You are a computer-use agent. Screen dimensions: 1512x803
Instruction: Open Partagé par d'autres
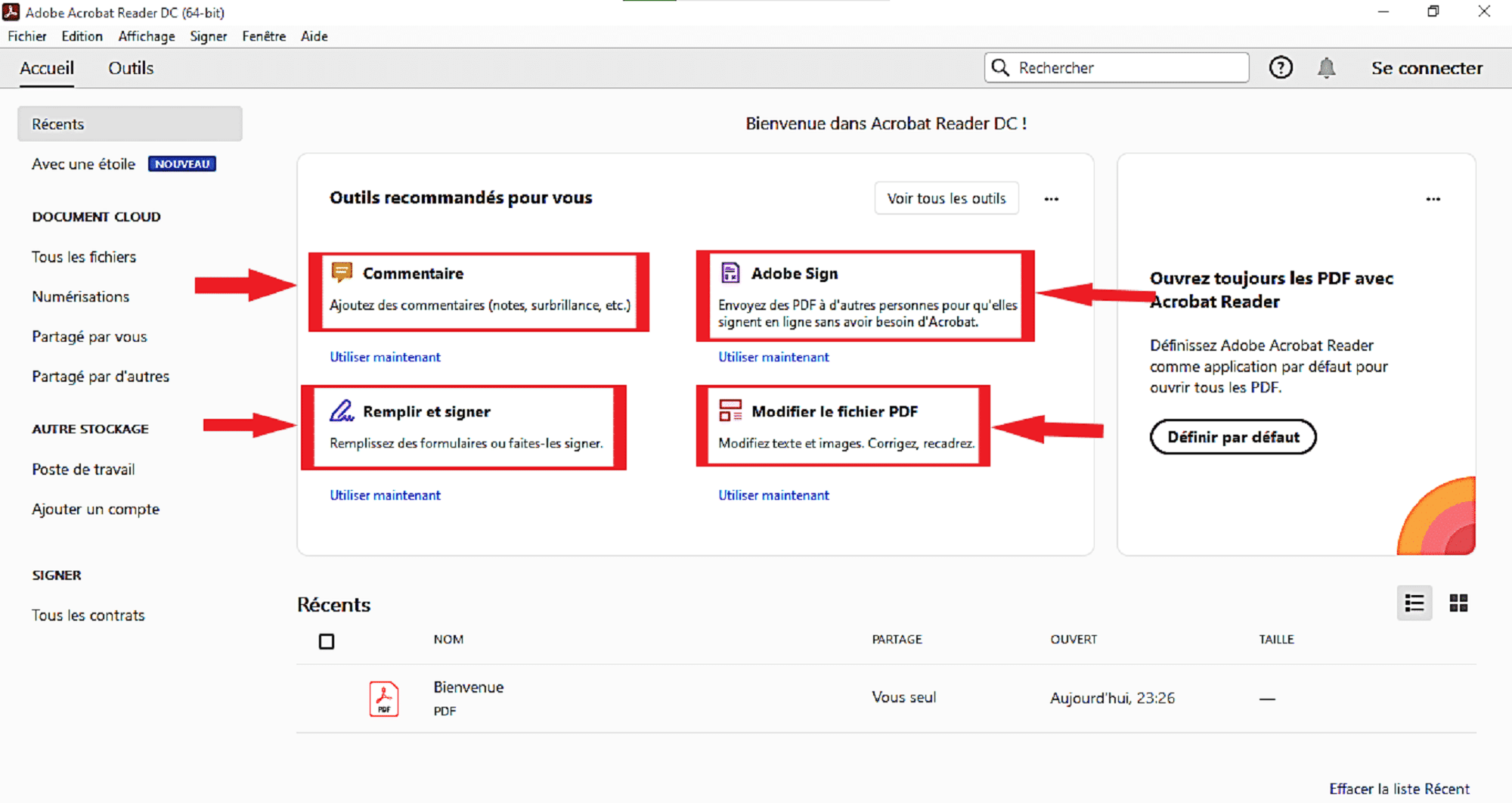(101, 377)
